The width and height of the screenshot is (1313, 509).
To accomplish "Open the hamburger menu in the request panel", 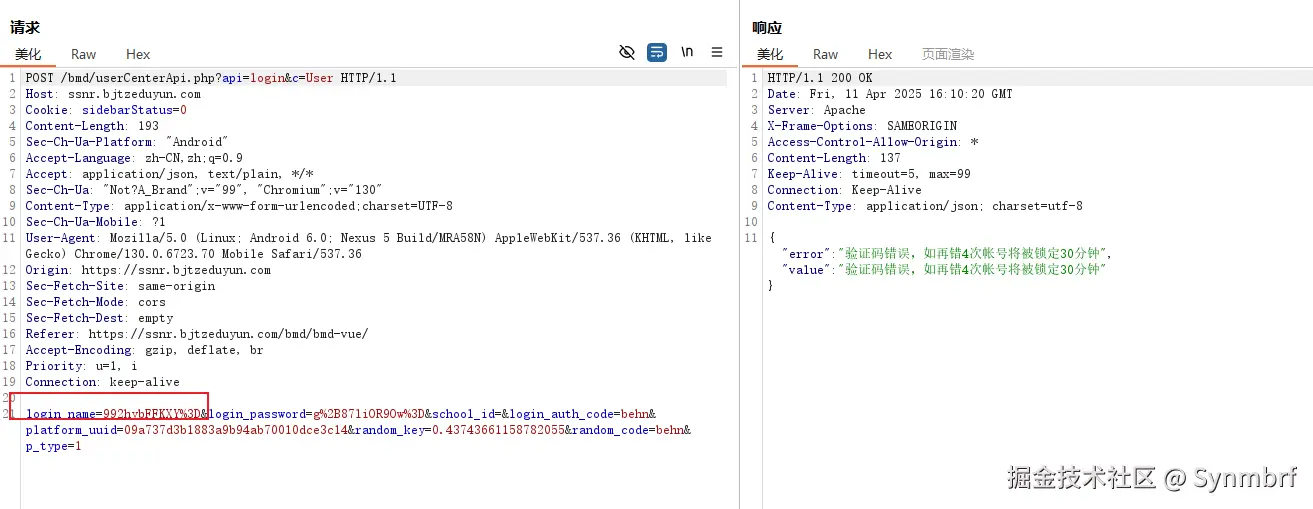I will [717, 52].
